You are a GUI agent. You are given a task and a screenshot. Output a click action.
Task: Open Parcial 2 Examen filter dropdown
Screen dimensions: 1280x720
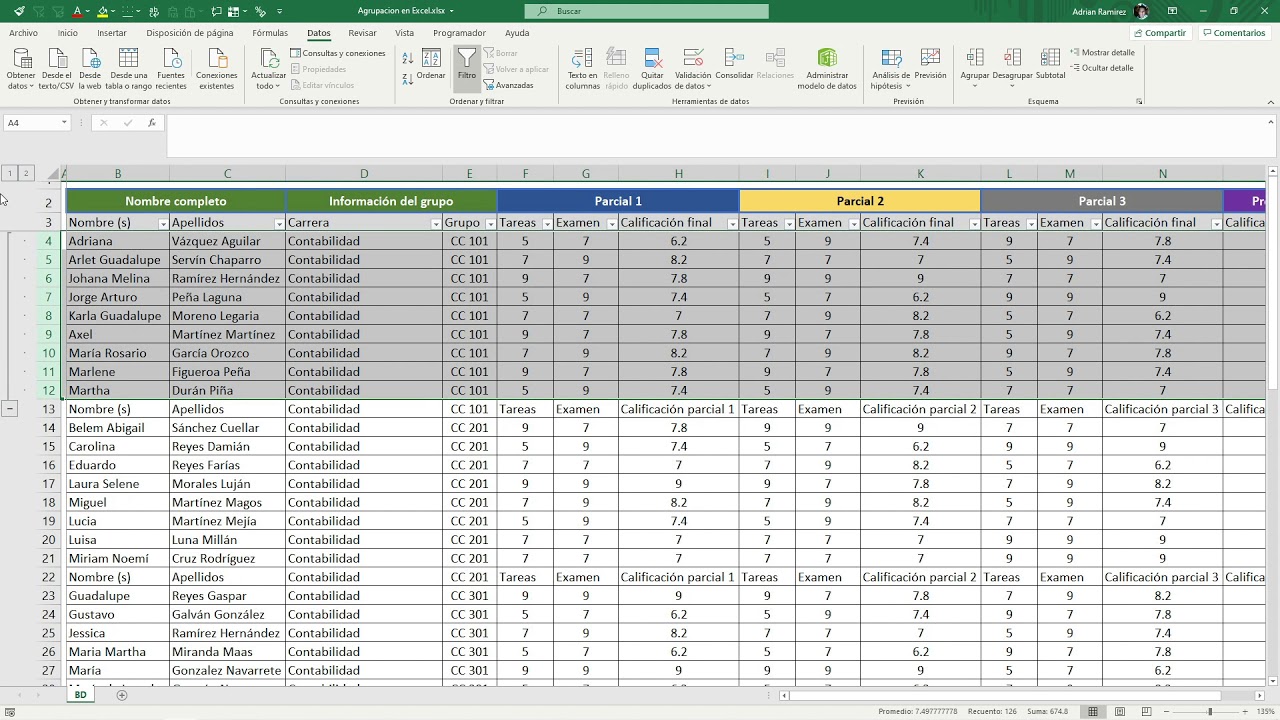click(854, 224)
